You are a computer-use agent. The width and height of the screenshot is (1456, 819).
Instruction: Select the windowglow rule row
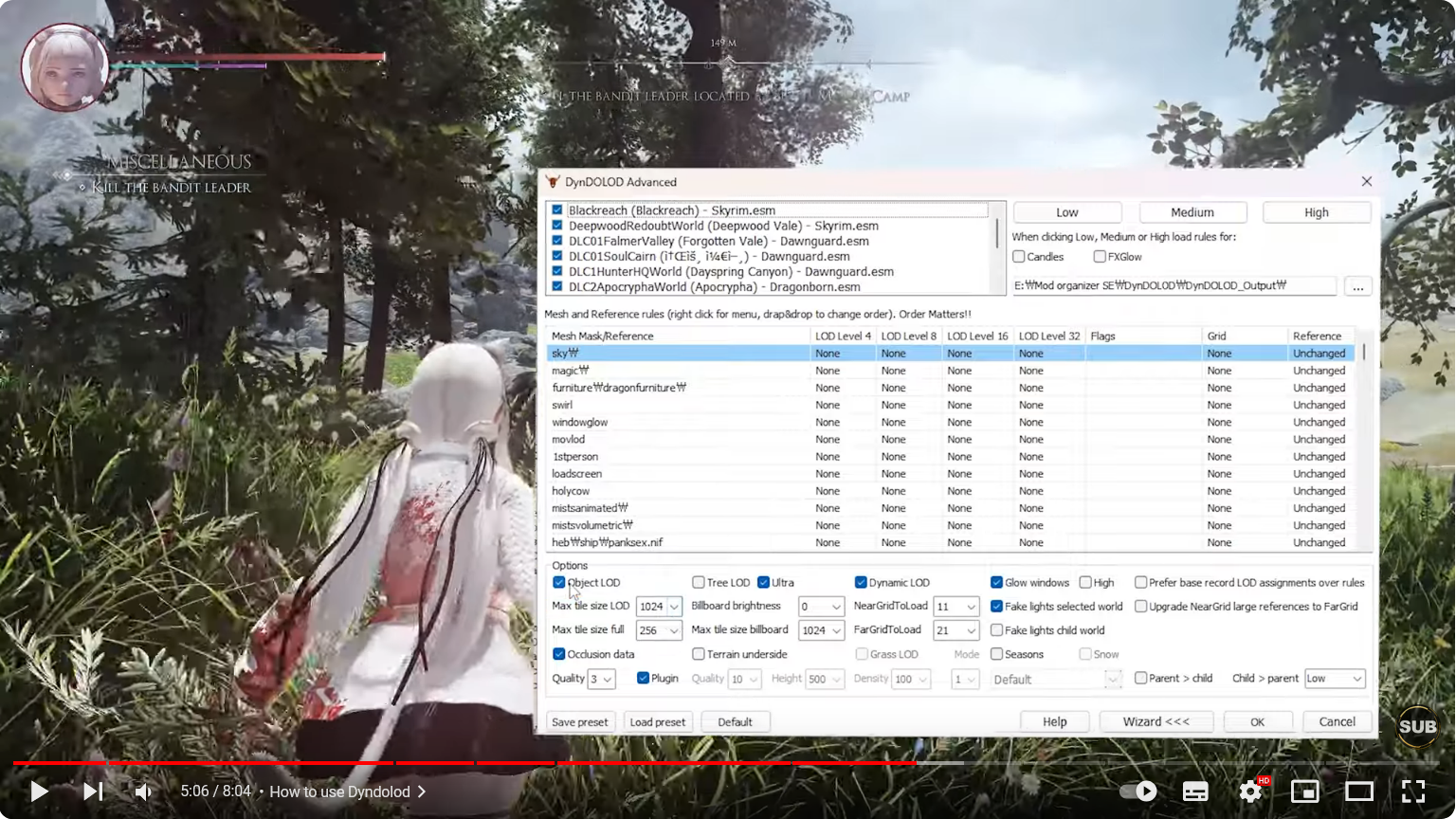953,422
